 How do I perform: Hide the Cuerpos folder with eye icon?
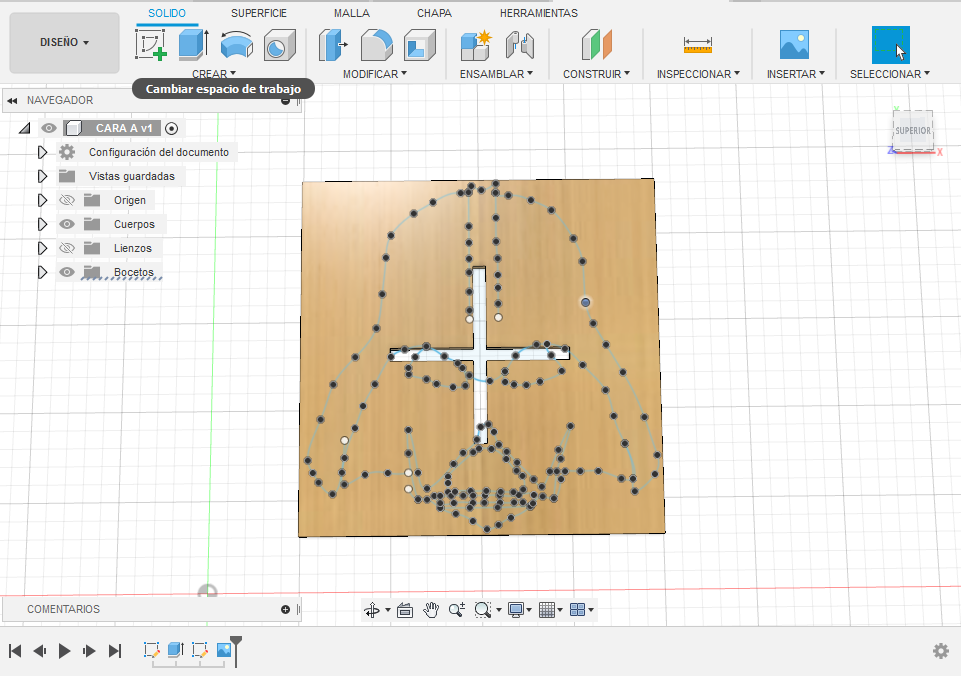(x=67, y=224)
